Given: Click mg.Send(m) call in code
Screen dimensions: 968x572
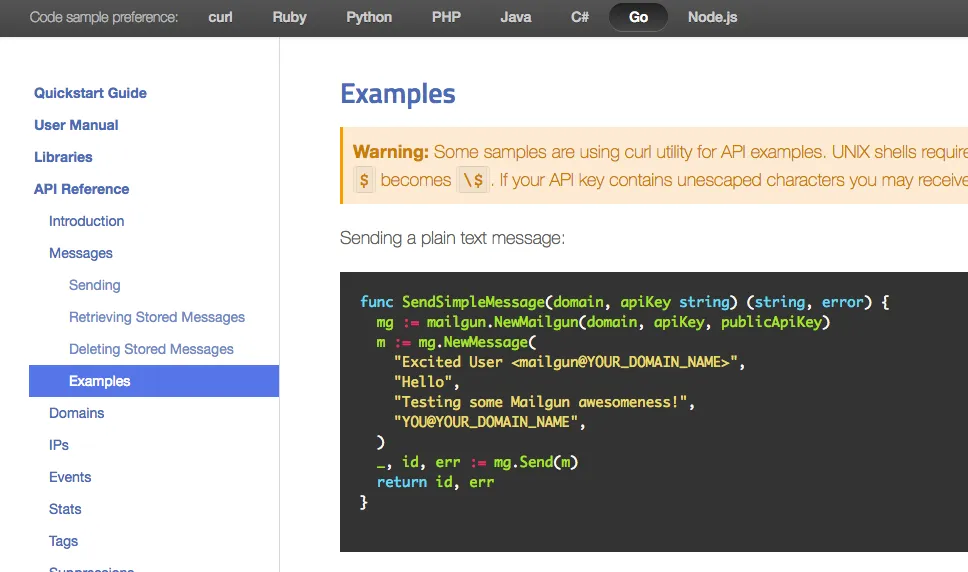Looking at the screenshot, I should point(535,462).
